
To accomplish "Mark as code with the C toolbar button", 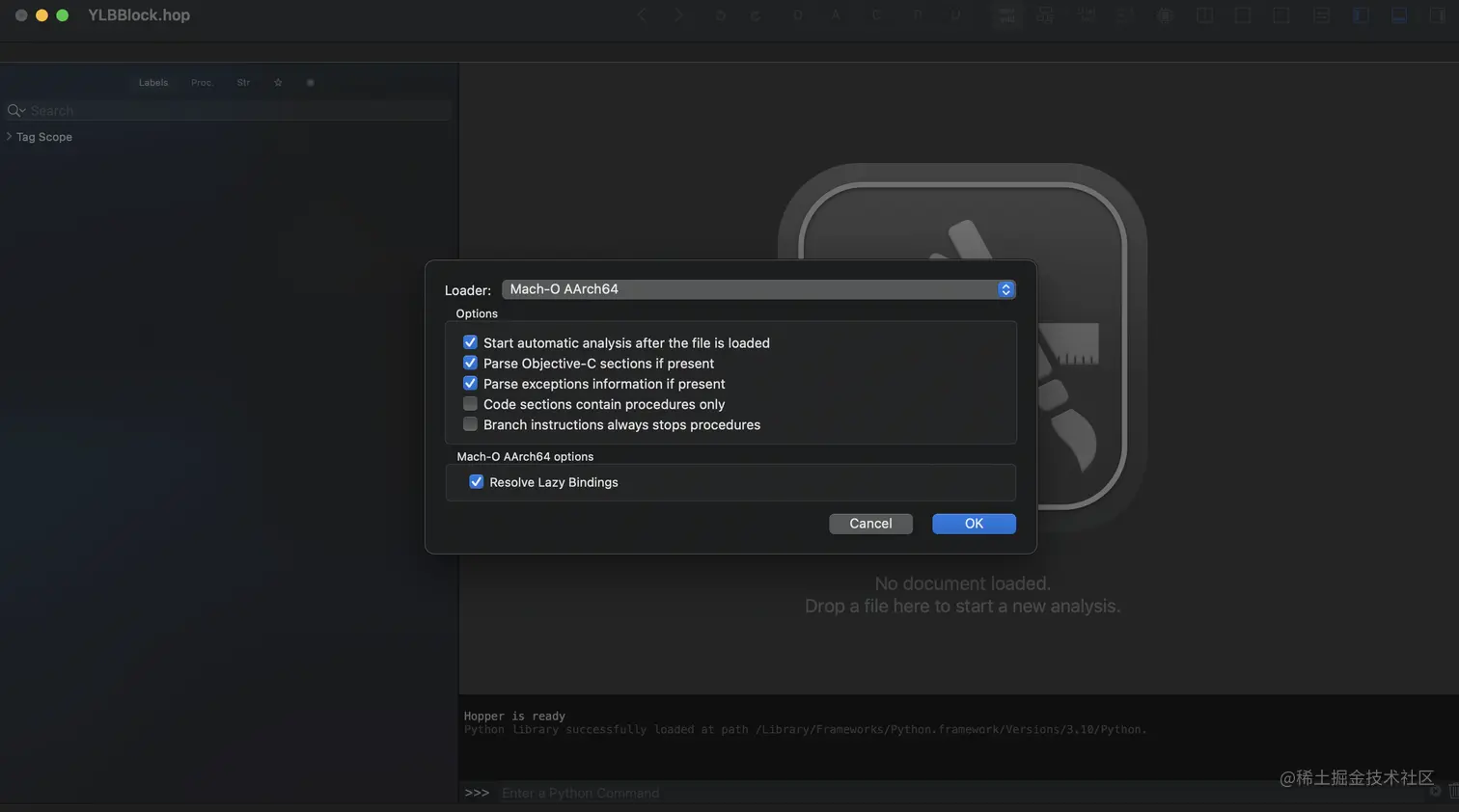I will click(876, 15).
